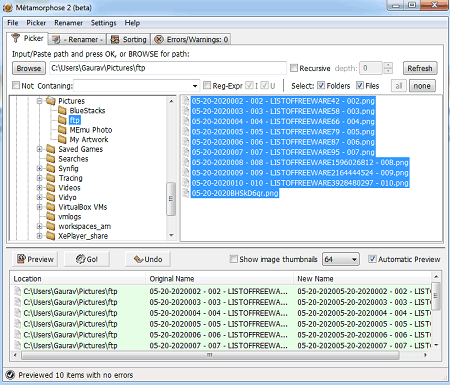Image resolution: width=450 pixels, height=385 pixels.
Task: Click the Refresh button
Action: 420,68
